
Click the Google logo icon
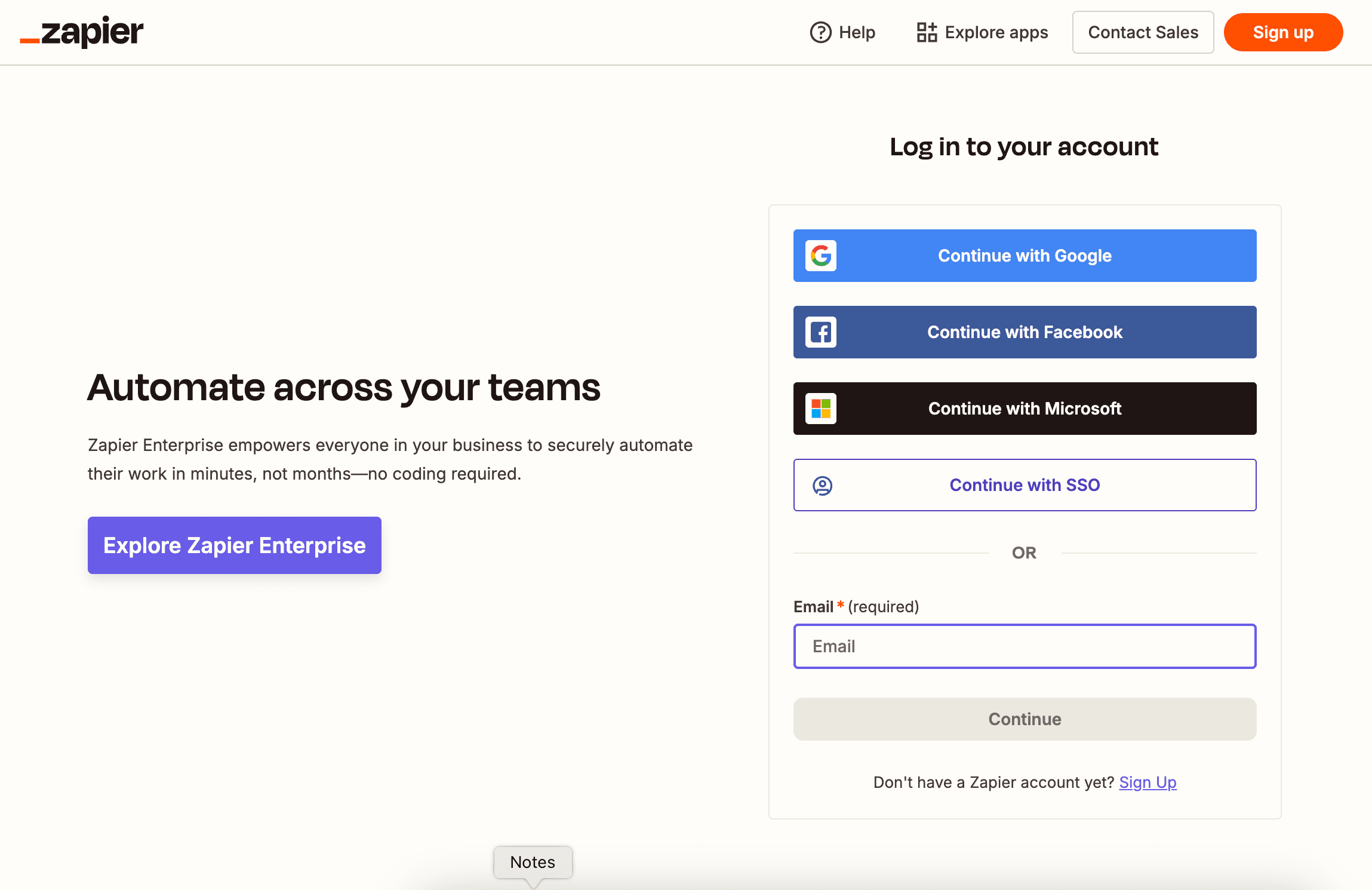(x=821, y=256)
